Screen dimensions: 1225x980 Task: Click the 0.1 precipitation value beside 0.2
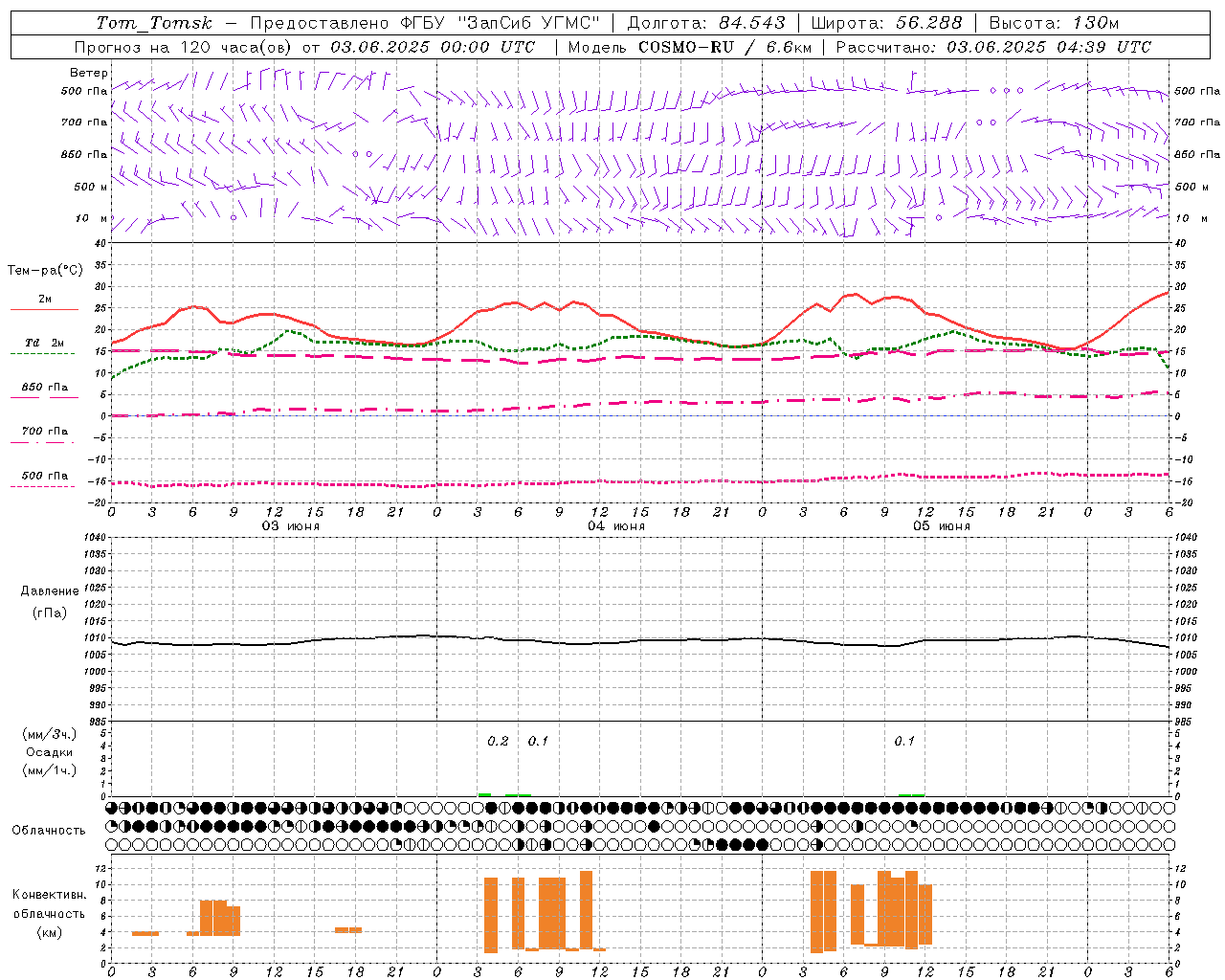point(538,742)
